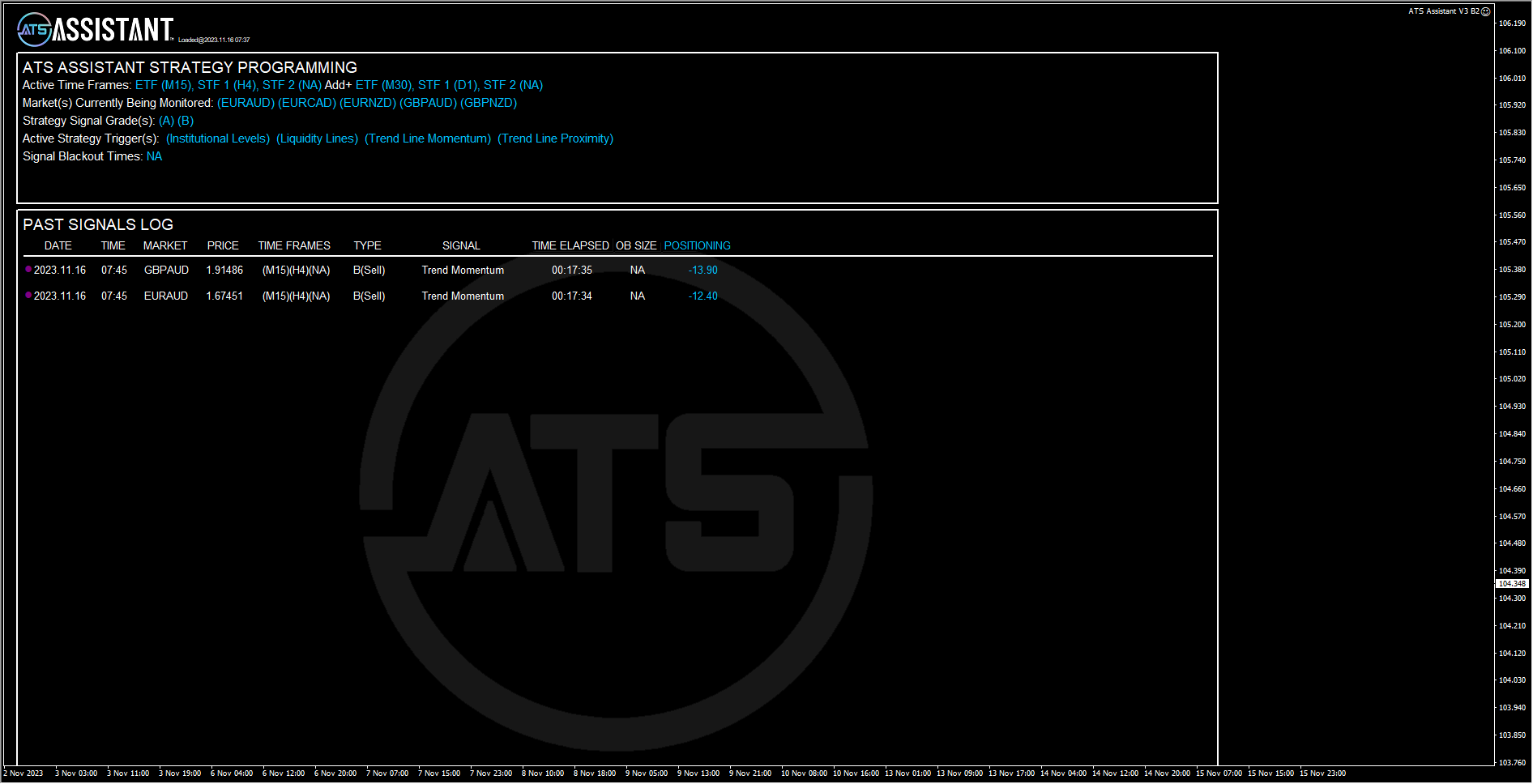1533x784 pixels.
Task: Click the MARKET column header
Action: (165, 245)
